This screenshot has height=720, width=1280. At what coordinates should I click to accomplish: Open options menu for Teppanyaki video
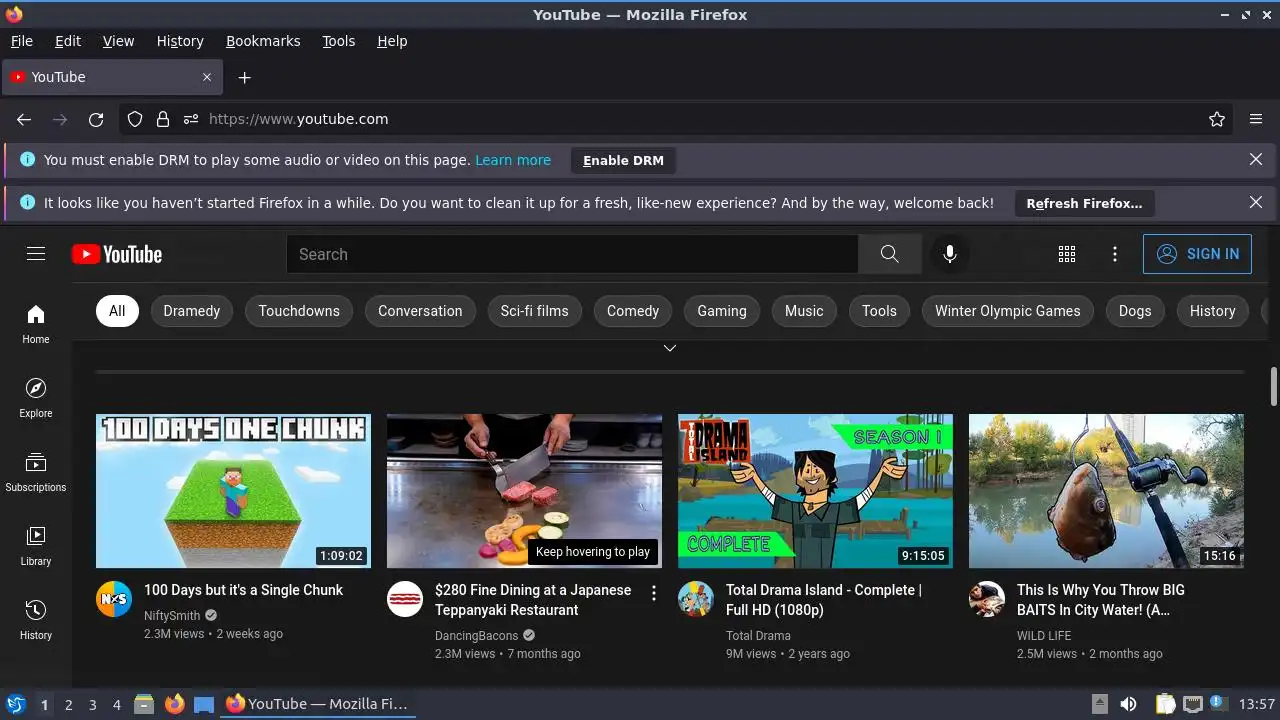pos(654,593)
